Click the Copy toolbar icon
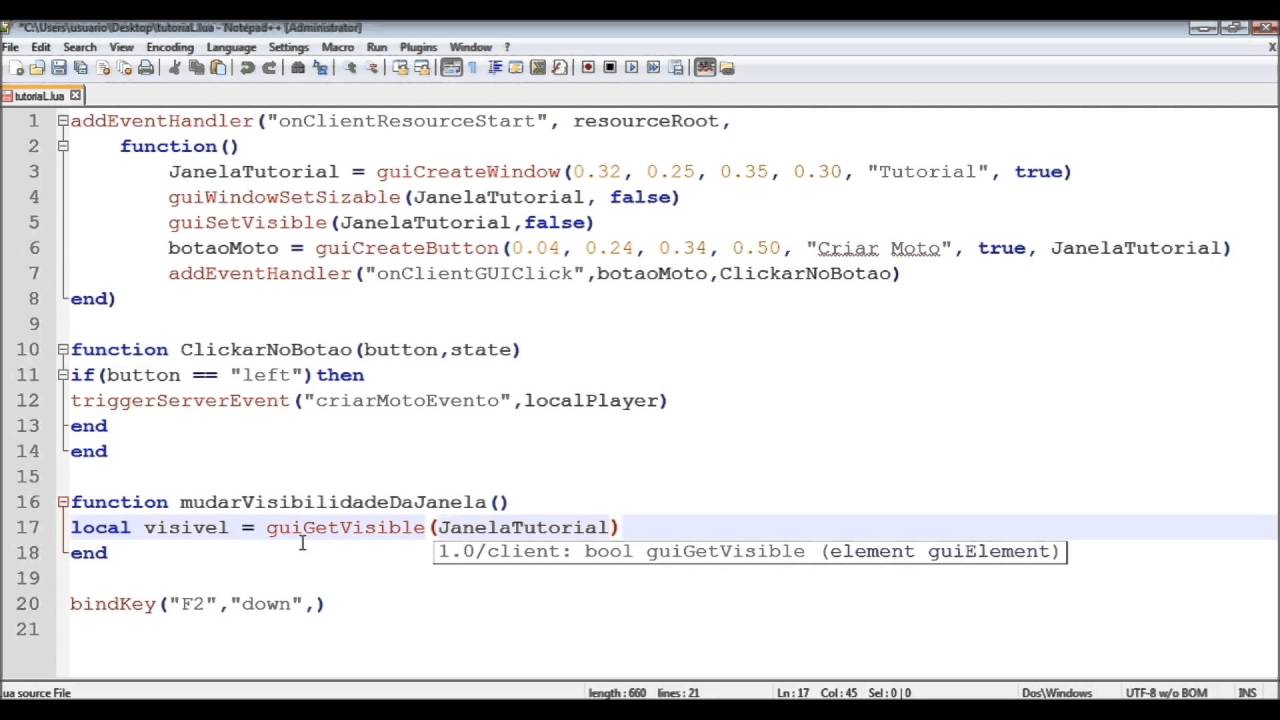The height and width of the screenshot is (720, 1280). pos(197,68)
